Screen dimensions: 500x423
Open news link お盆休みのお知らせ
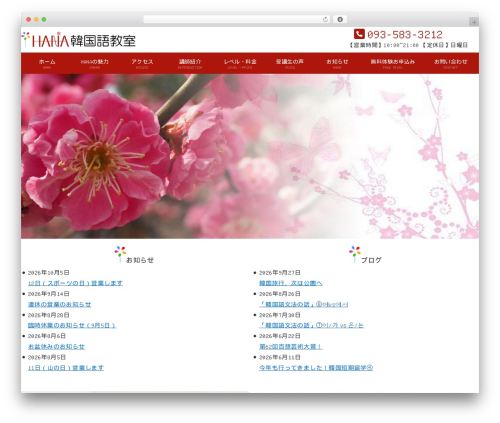(56, 347)
